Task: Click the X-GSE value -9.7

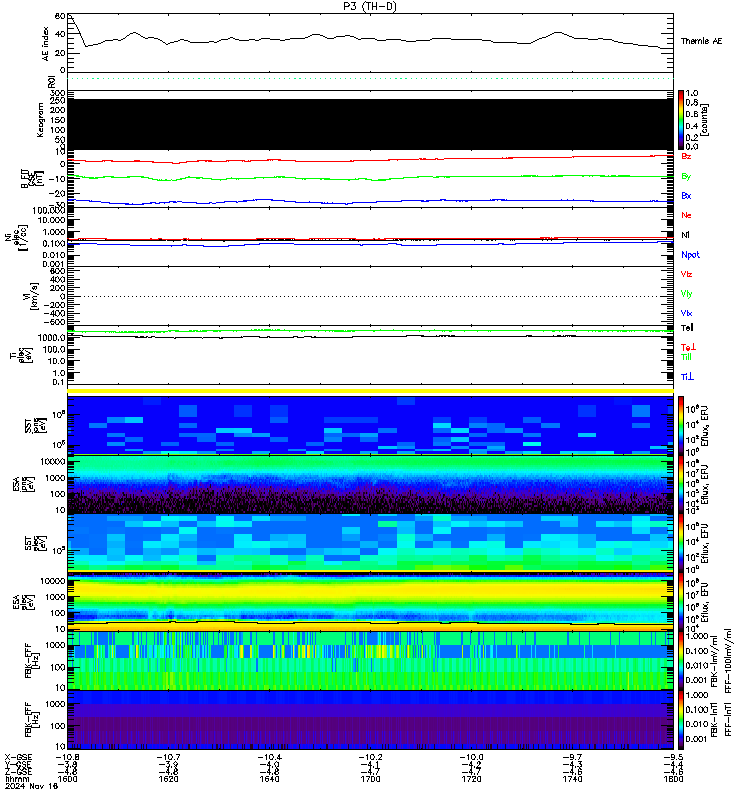Action: (x=572, y=757)
